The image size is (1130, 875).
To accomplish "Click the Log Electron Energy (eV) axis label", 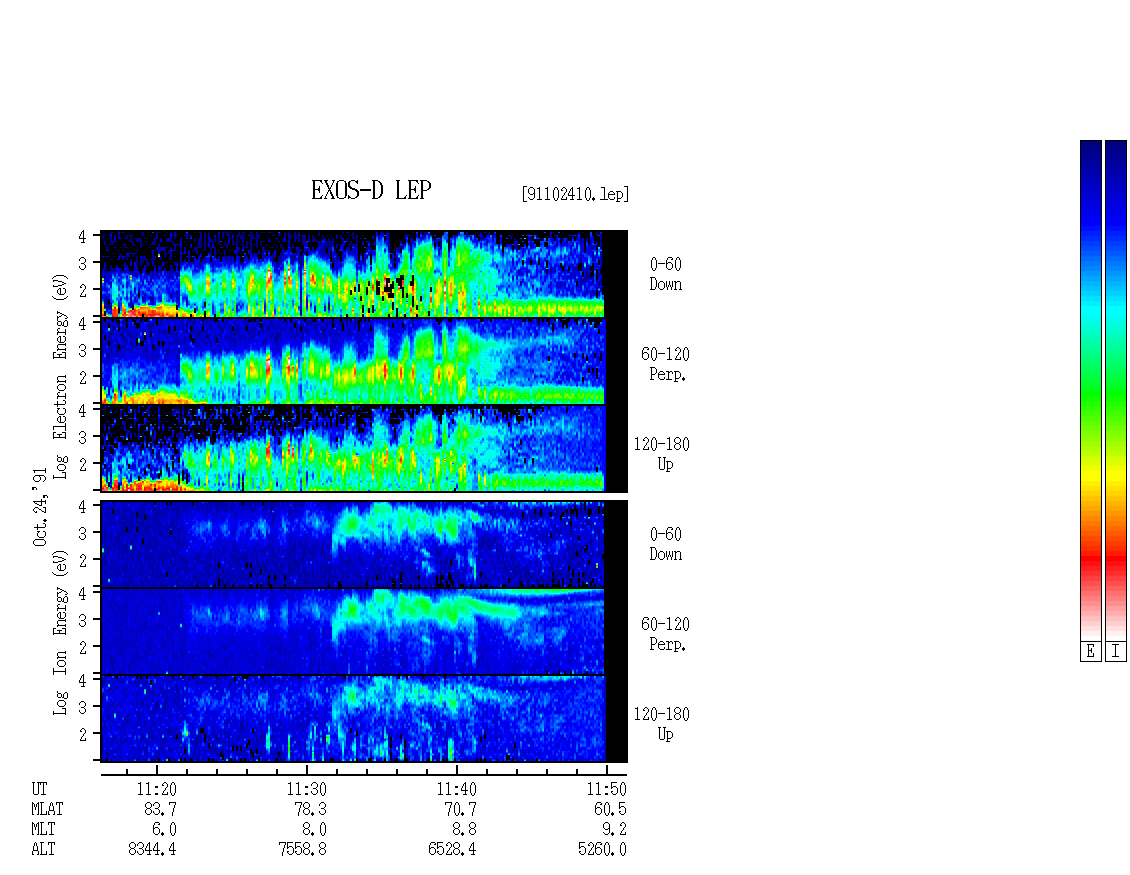I will tap(60, 376).
